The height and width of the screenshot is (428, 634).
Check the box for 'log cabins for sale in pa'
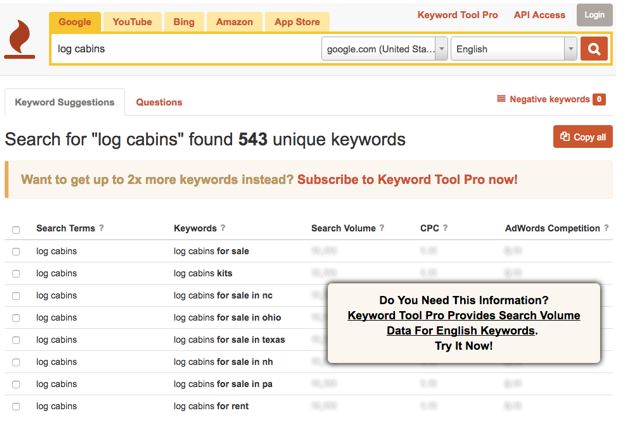pos(16,384)
